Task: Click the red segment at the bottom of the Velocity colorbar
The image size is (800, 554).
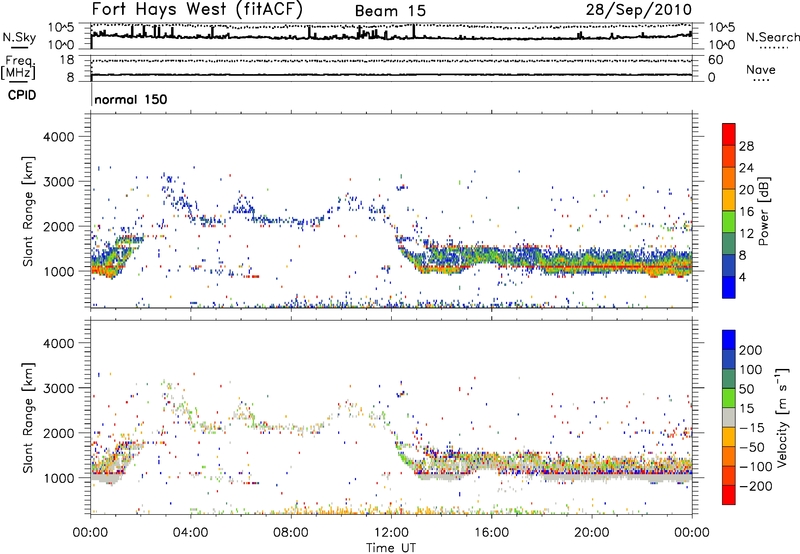Action: point(729,495)
